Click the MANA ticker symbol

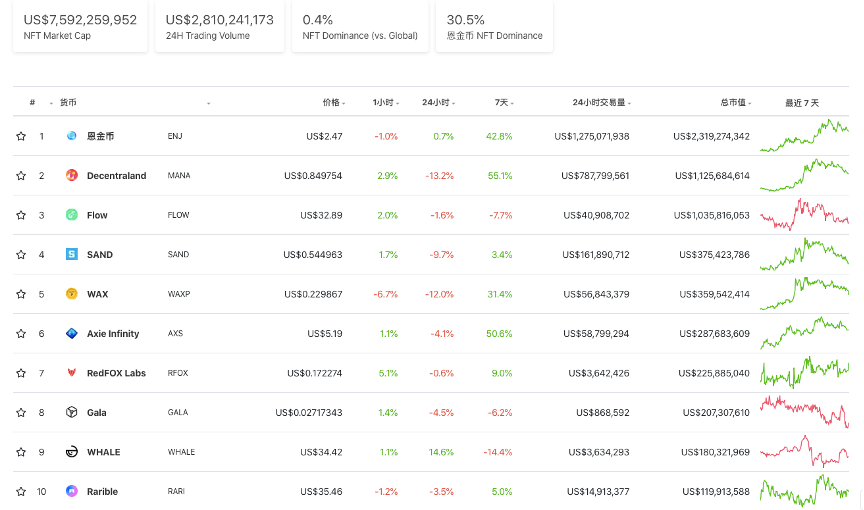point(179,176)
